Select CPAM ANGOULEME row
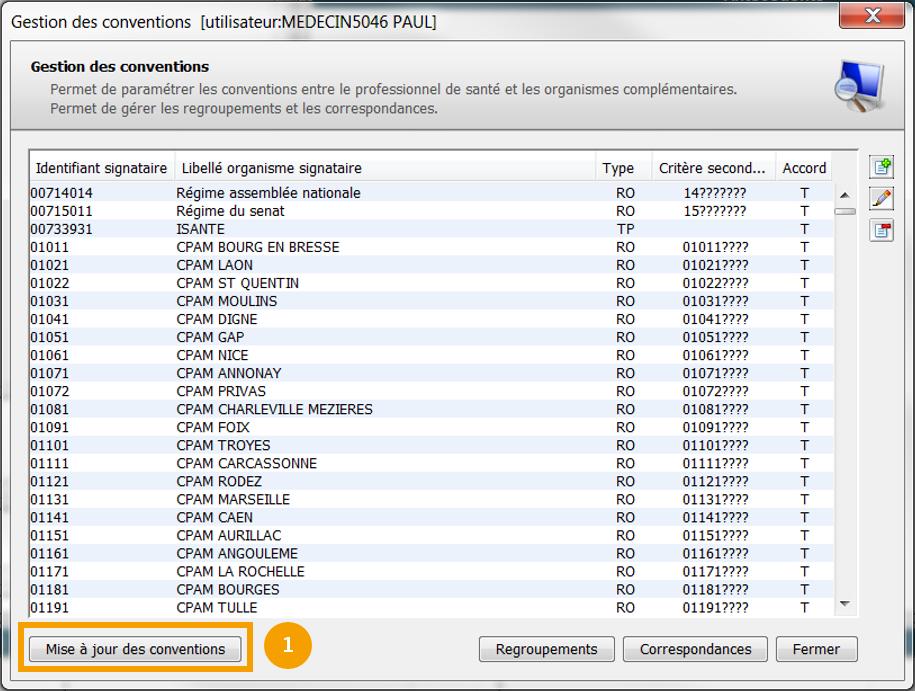This screenshot has width=915, height=691. coord(431,553)
